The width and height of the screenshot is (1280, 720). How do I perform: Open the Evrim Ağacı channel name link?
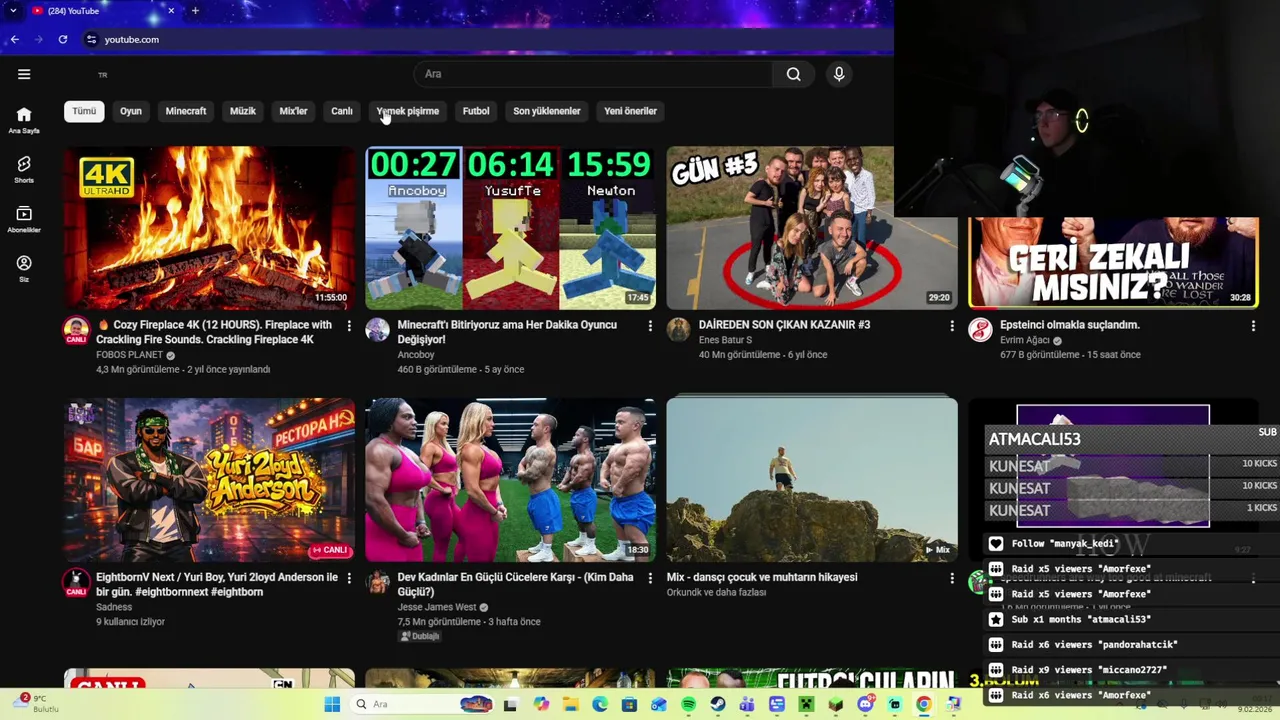click(1025, 340)
